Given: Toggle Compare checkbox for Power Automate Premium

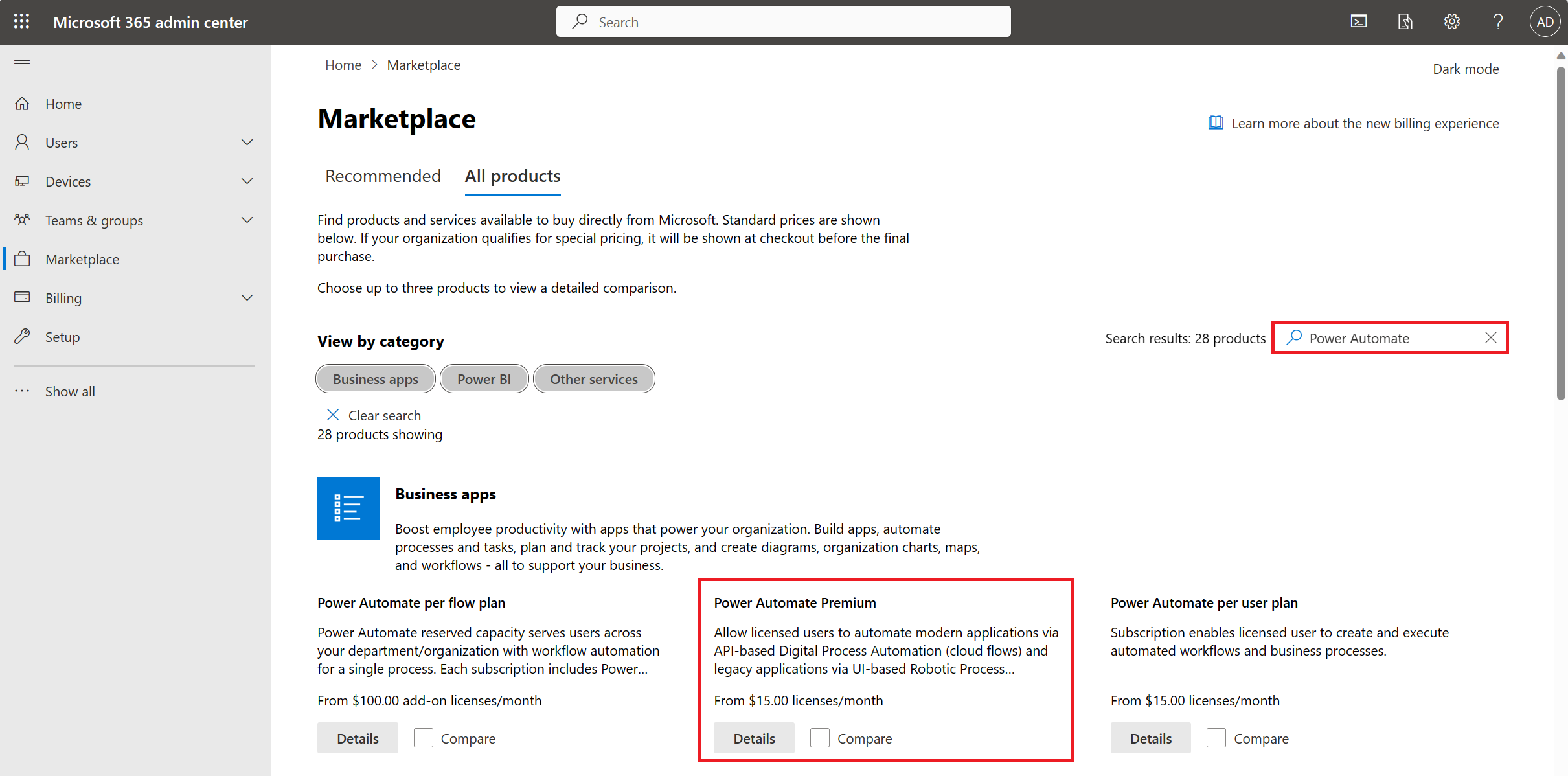Looking at the screenshot, I should click(819, 738).
